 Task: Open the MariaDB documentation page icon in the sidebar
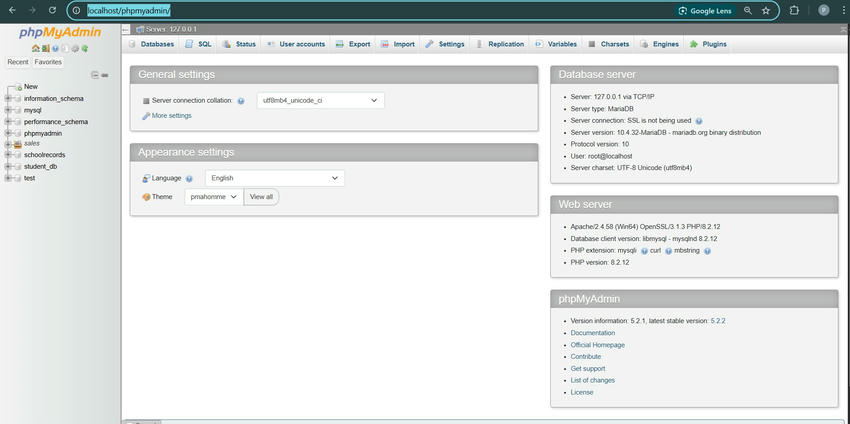pyautogui.click(x=65, y=48)
